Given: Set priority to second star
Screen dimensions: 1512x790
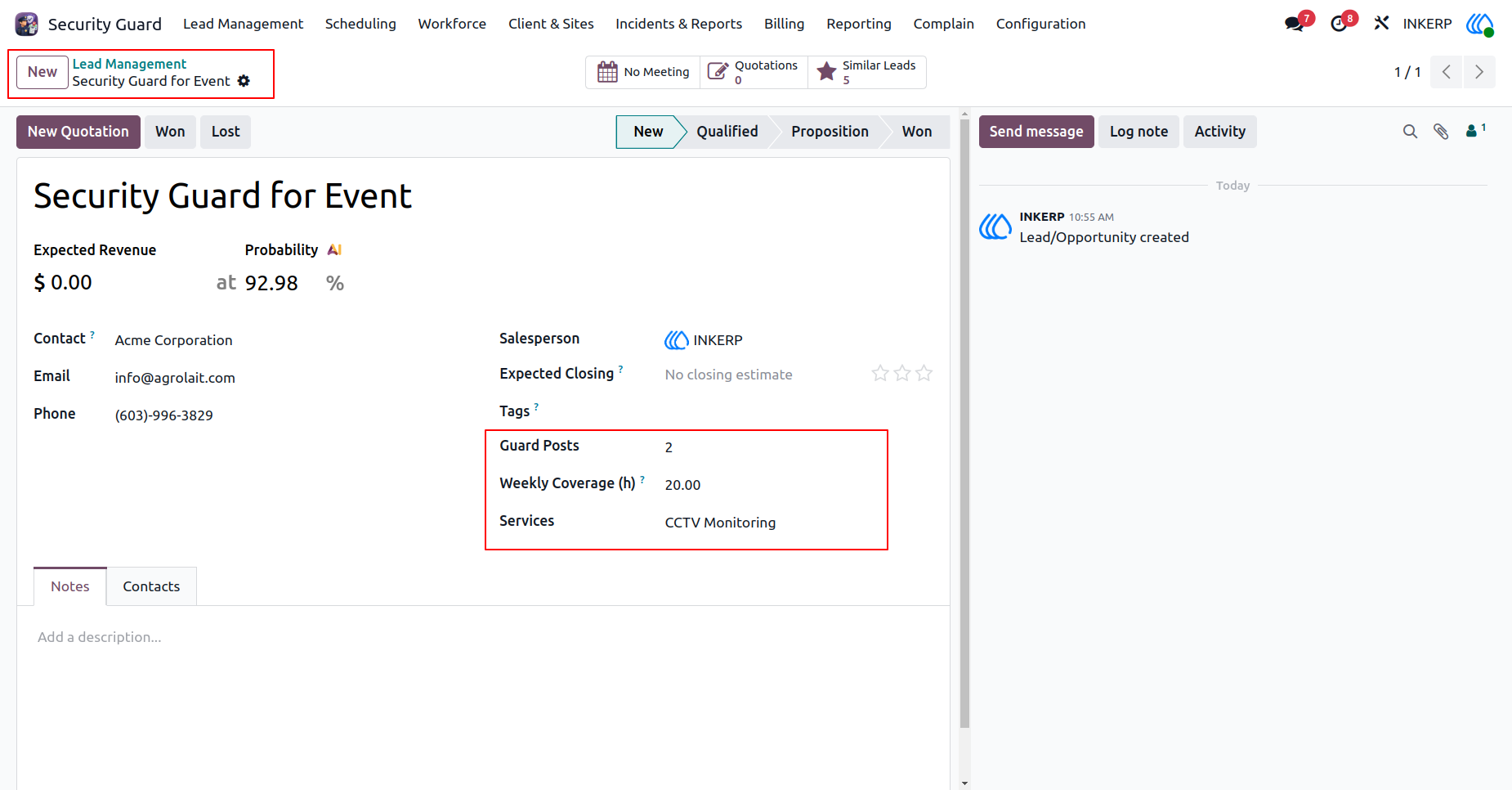Looking at the screenshot, I should click(x=902, y=374).
